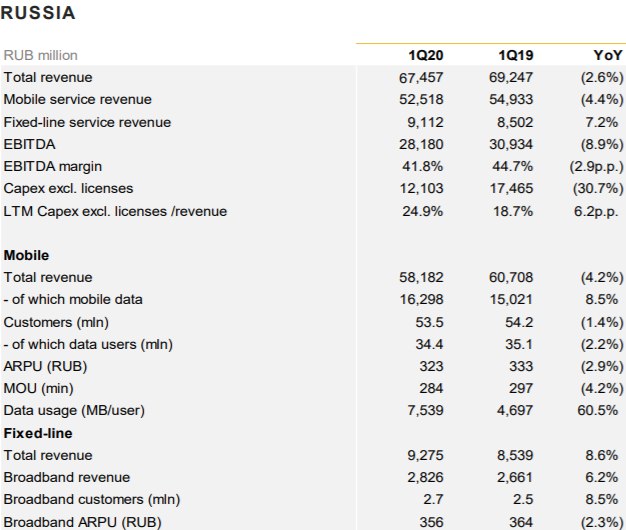Select 284 MOU value

431,388
